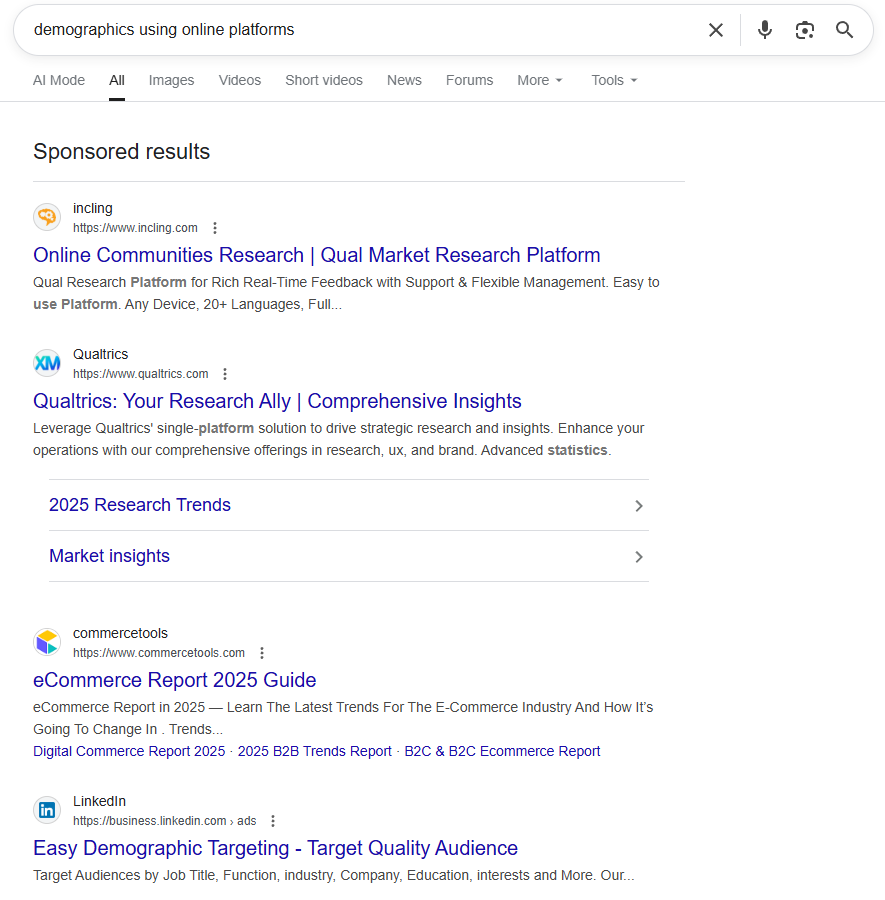885x900 pixels.
Task: Click the incling site name
Action: click(x=93, y=208)
